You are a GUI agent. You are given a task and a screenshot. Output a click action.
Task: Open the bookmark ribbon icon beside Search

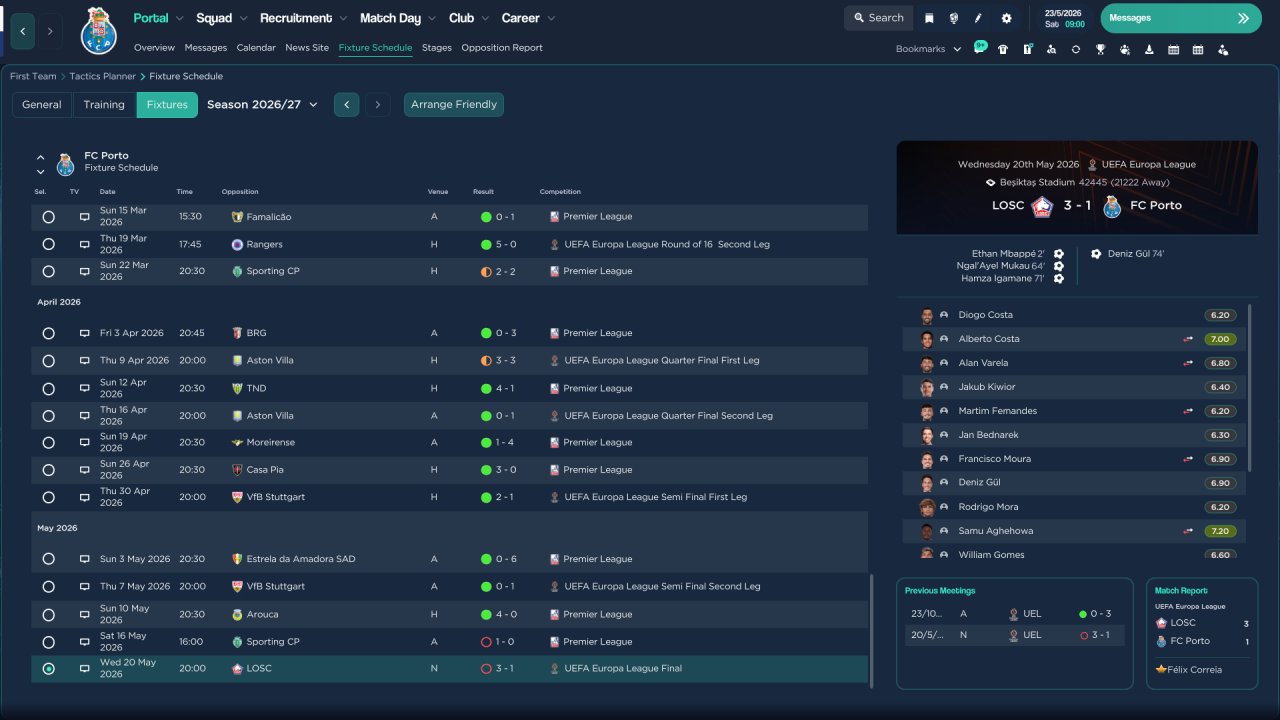929,18
